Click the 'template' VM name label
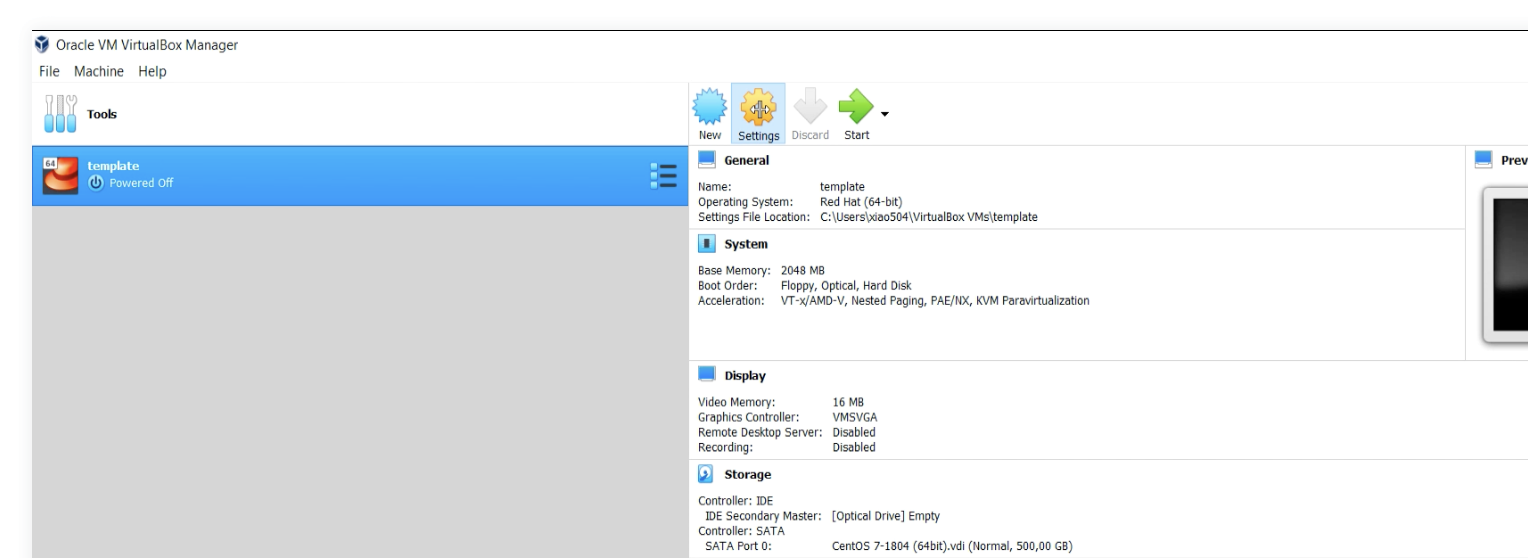Image resolution: width=1528 pixels, height=558 pixels. pyautogui.click(x=112, y=166)
